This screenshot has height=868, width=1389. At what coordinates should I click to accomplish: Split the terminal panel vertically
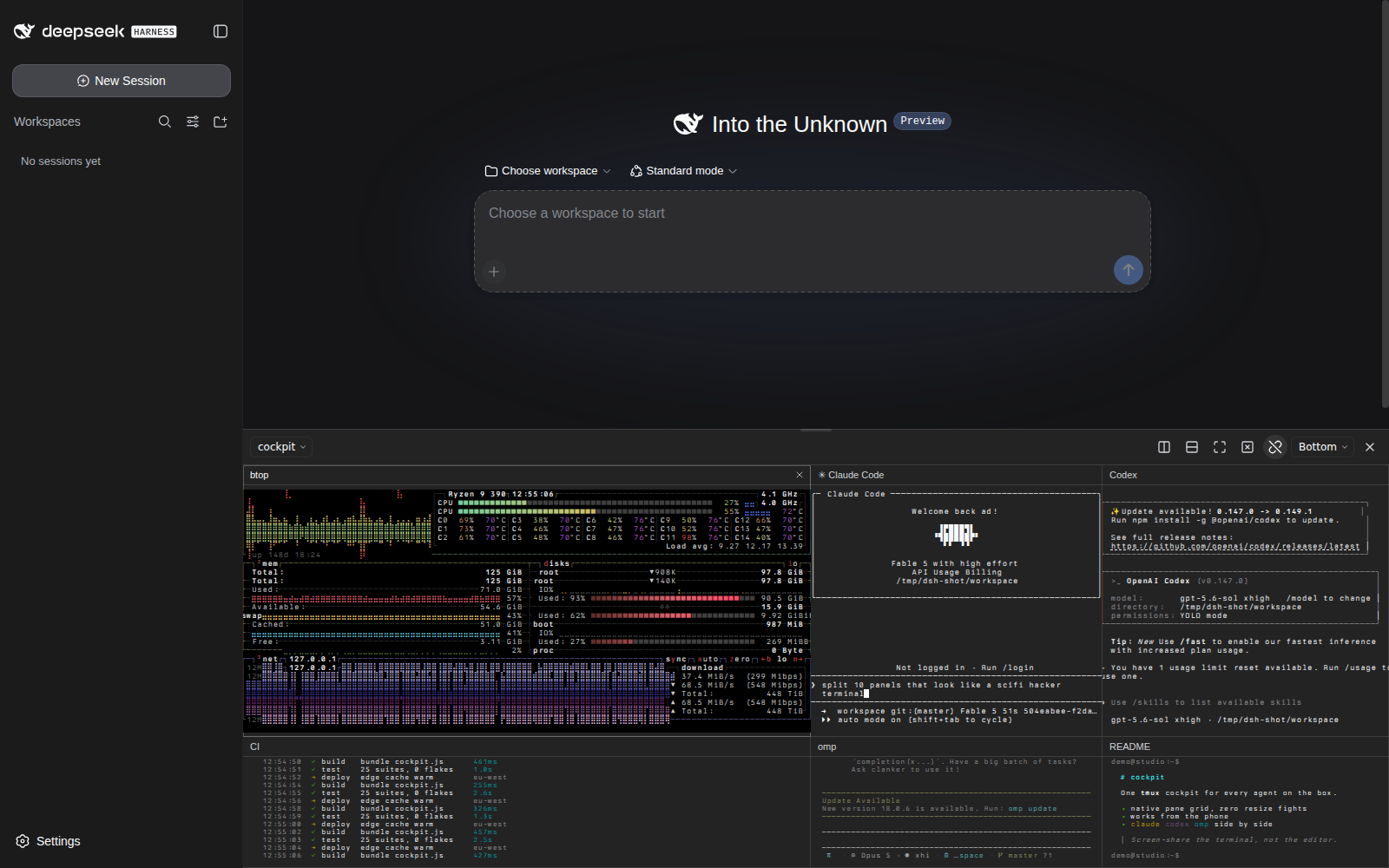coord(1164,447)
